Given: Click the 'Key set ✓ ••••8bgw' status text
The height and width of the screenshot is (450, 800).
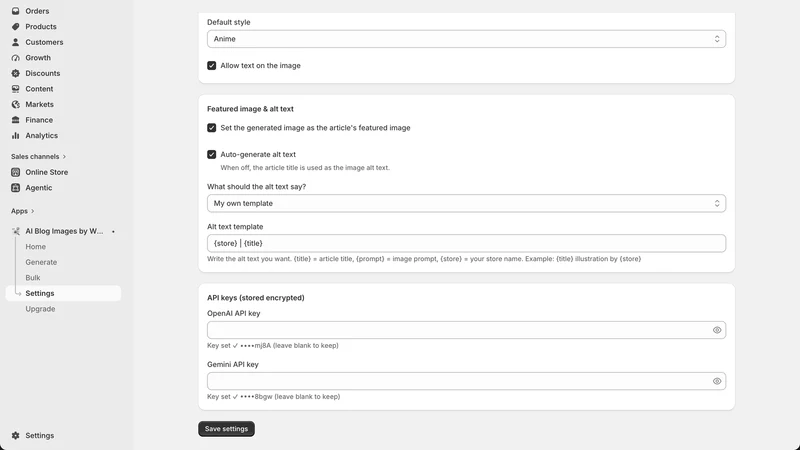Looking at the screenshot, I should pyautogui.click(x=273, y=396).
